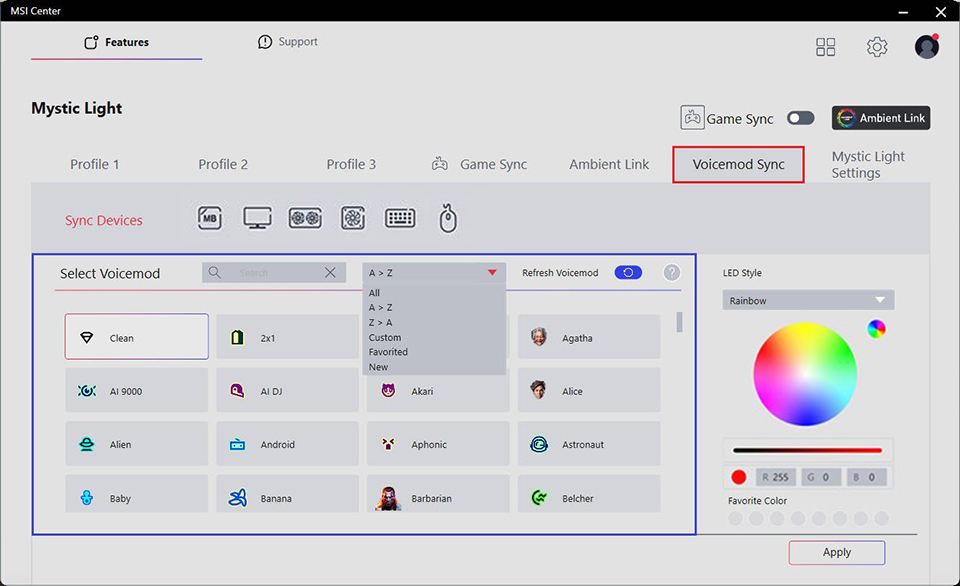
Task: Switch to Profile 2 tab
Action: point(223,164)
